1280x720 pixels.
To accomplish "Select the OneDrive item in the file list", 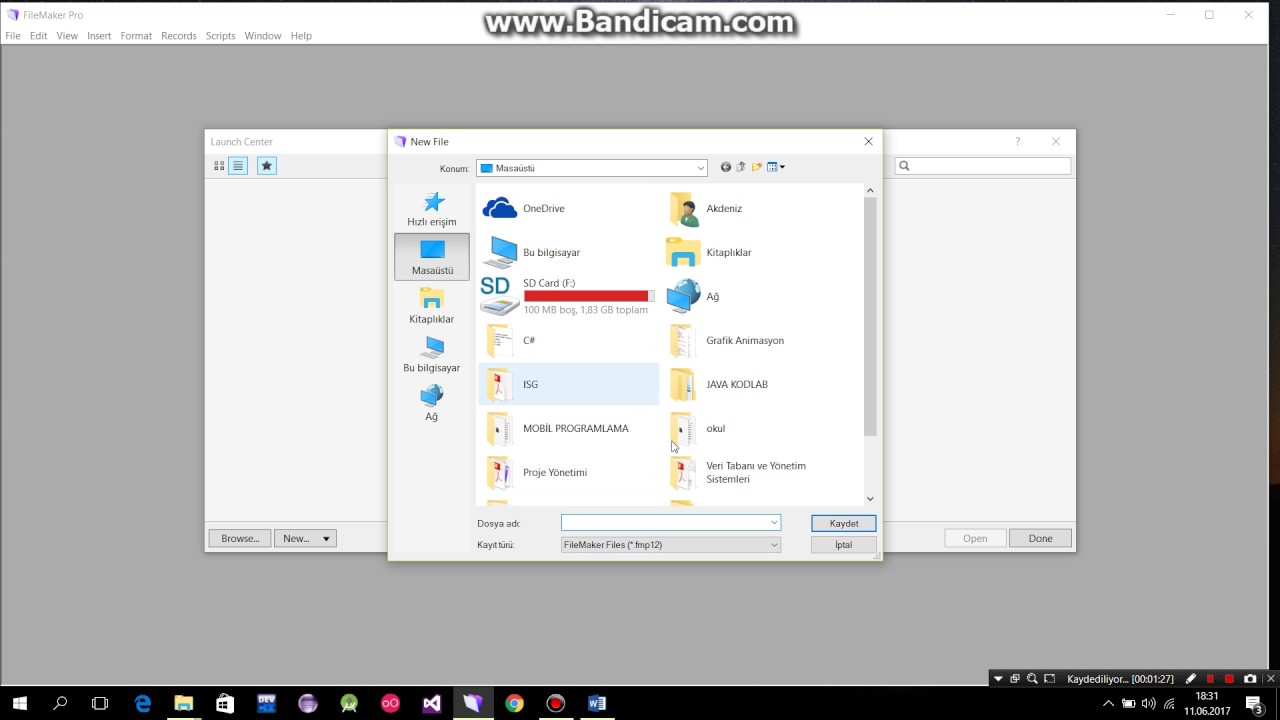I will (568, 208).
